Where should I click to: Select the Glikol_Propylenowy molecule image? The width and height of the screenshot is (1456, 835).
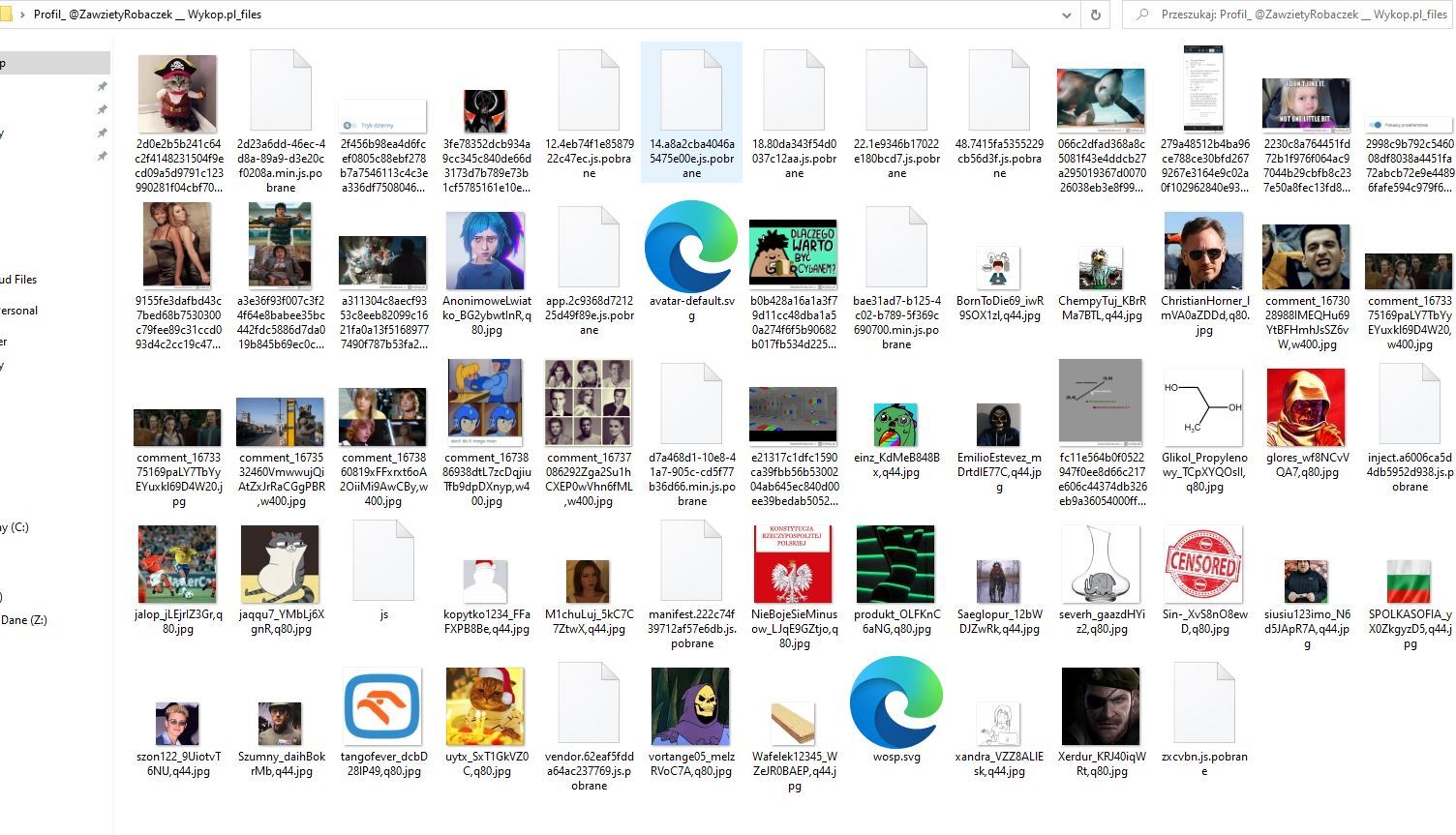click(1203, 406)
